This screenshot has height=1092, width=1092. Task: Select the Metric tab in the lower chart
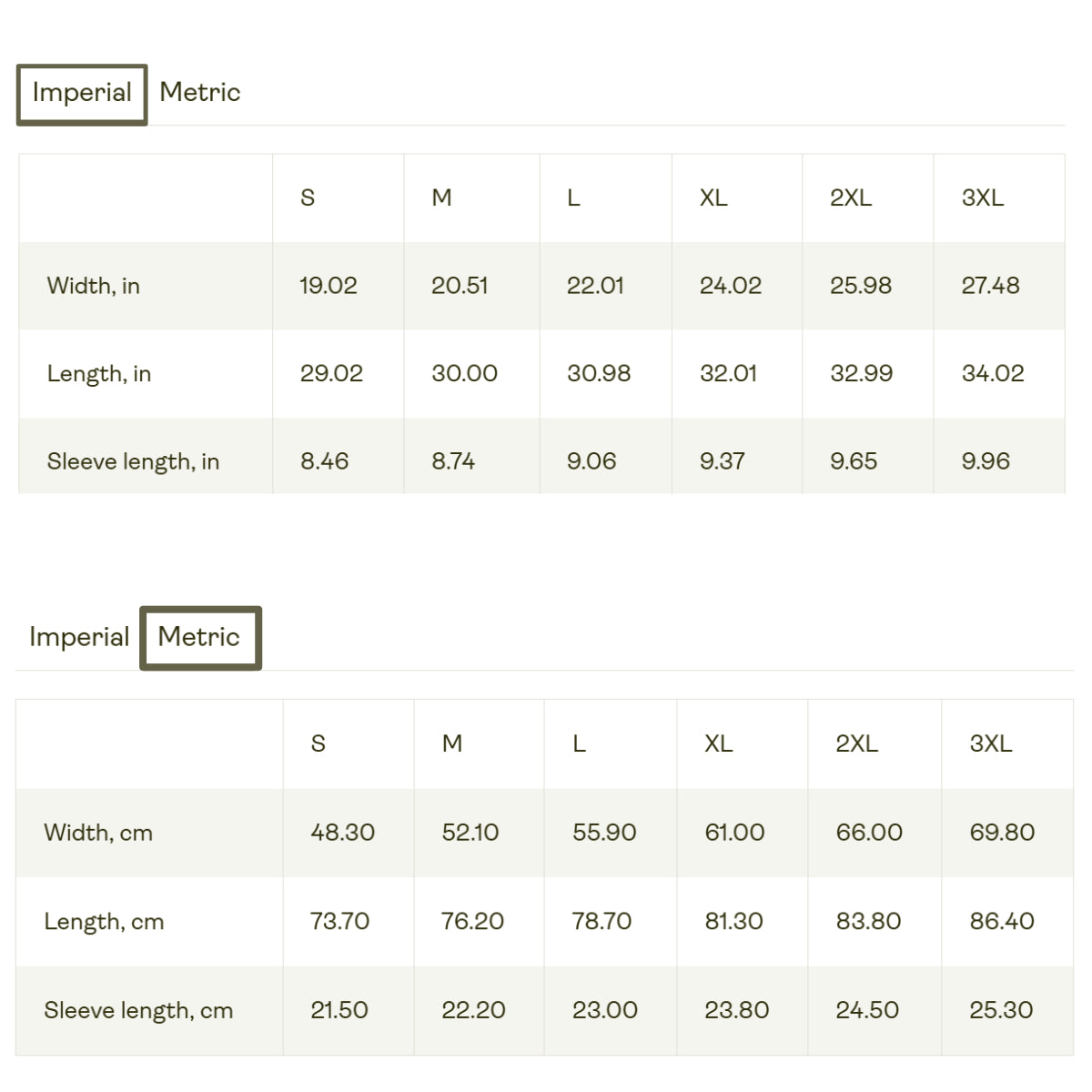199,637
